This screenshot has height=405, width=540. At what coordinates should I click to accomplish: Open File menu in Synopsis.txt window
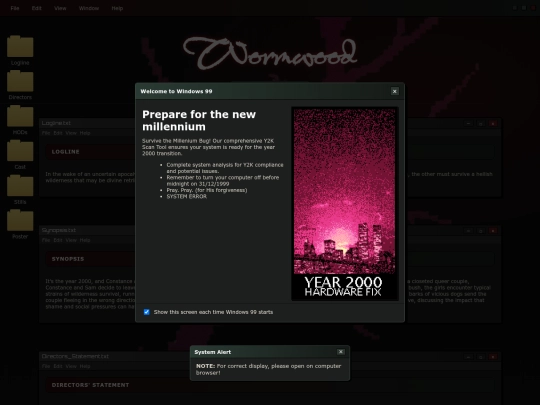[x=46, y=240]
